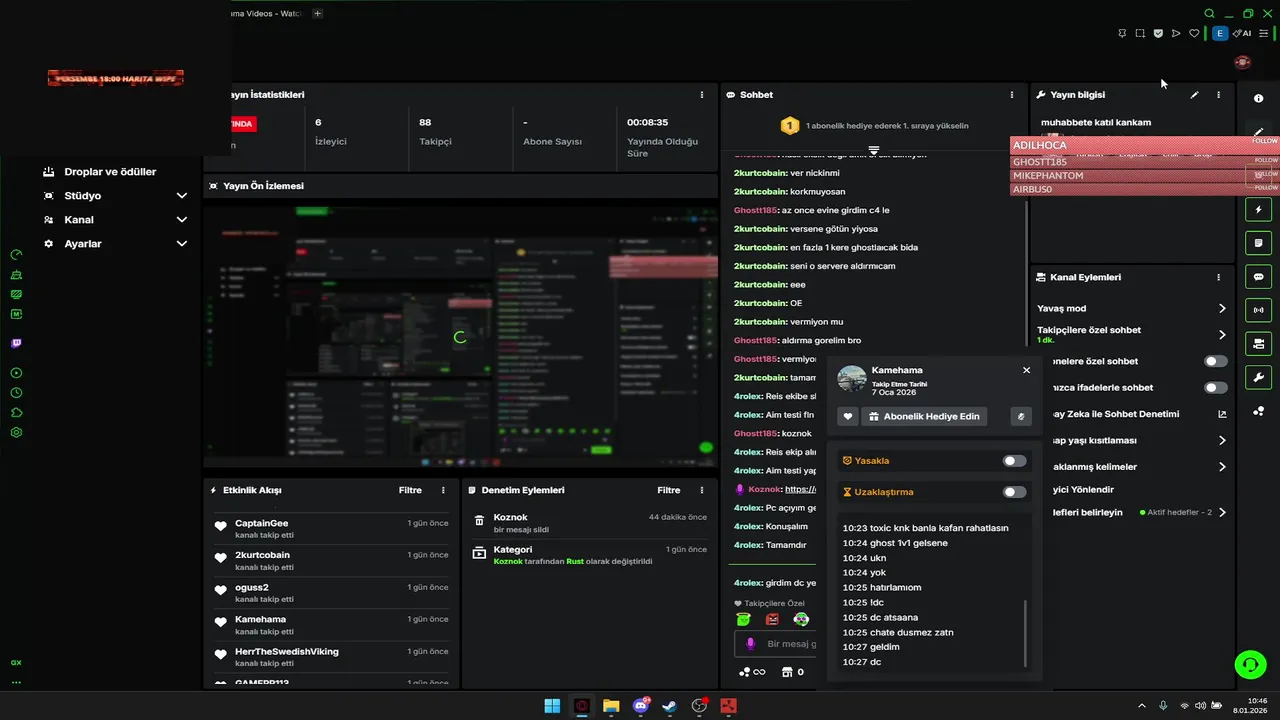Open the channel actions widget icon in sidebar

point(1258,344)
